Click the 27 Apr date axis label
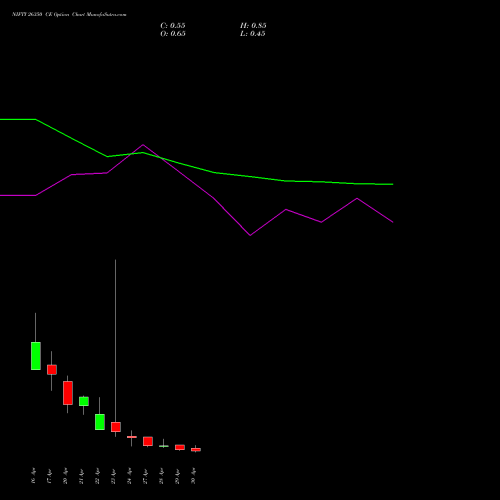The height and width of the screenshot is (500, 500). pos(145,476)
